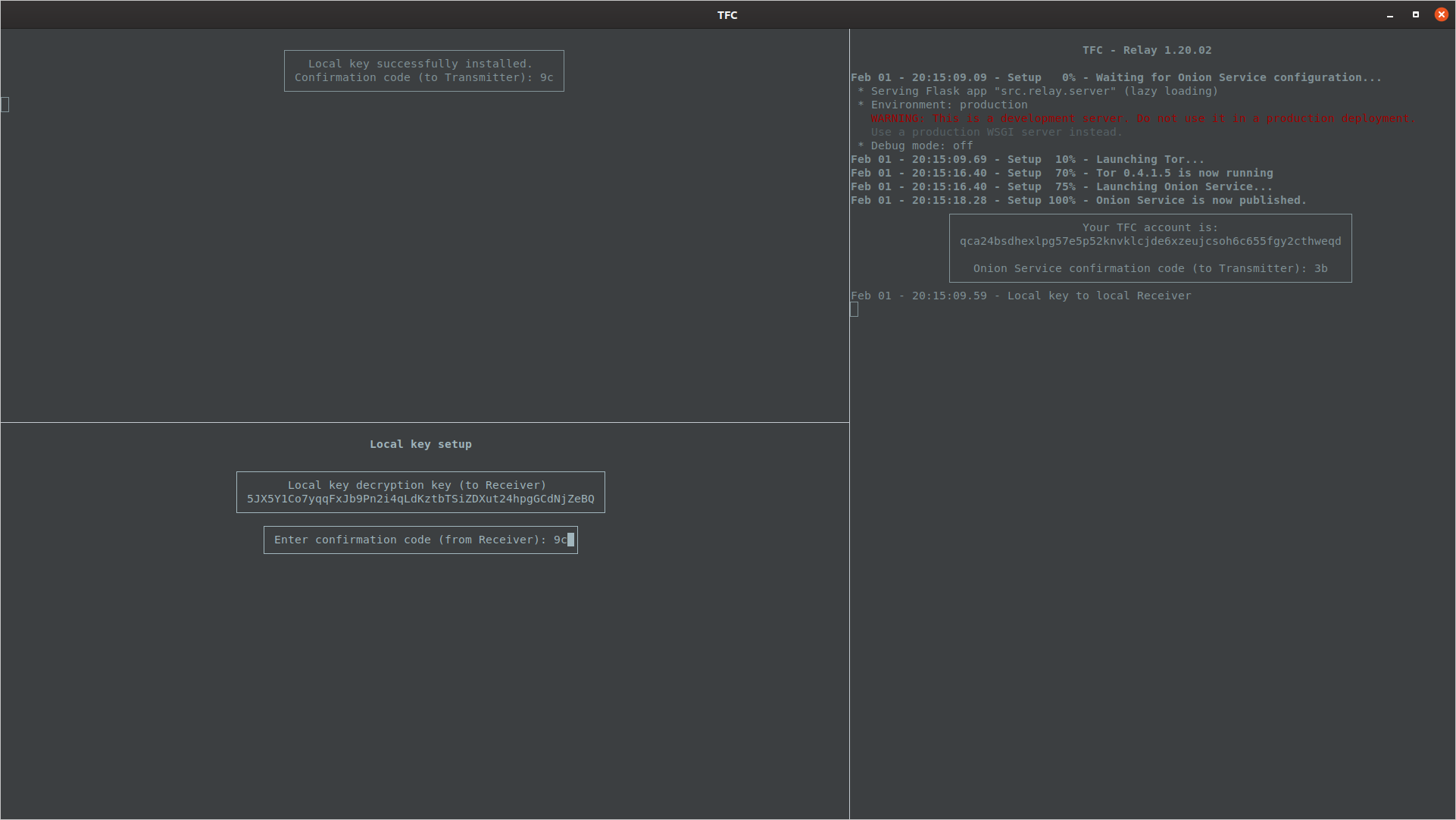Screen dimensions: 1456x820
Task: Click the Receiver terminal cursor block
Action: point(5,105)
